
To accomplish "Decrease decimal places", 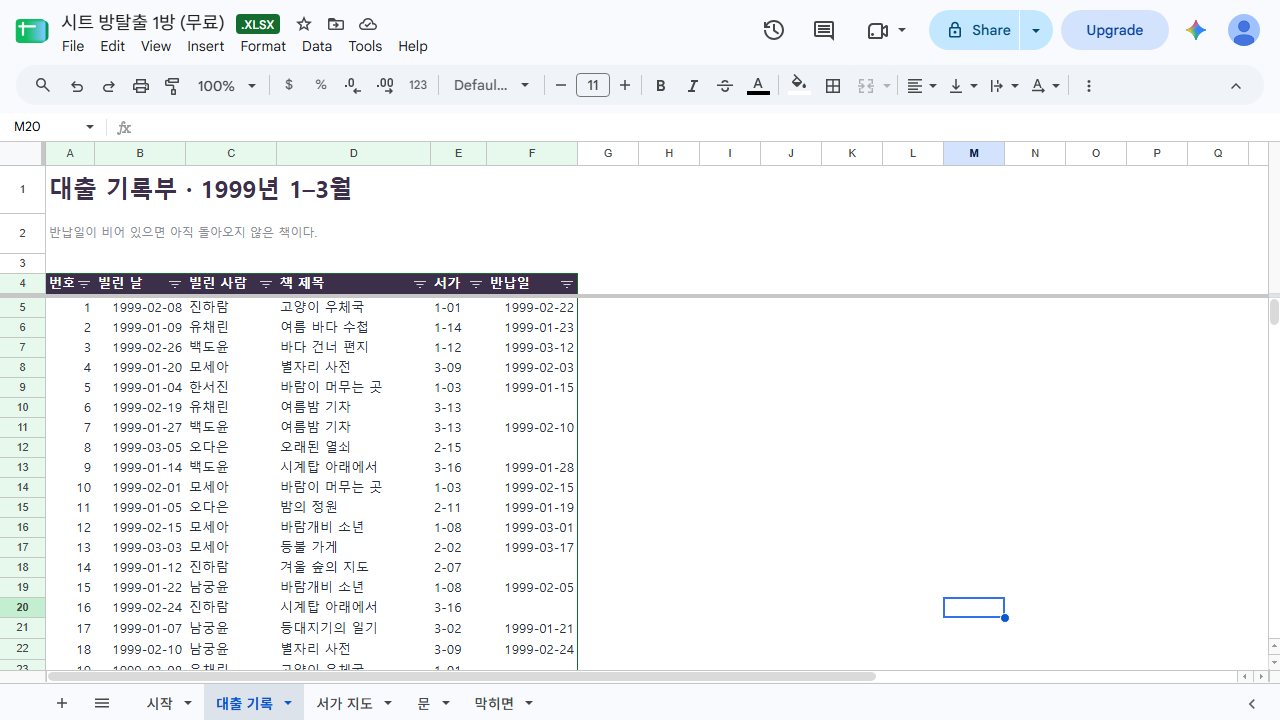I will (x=353, y=86).
